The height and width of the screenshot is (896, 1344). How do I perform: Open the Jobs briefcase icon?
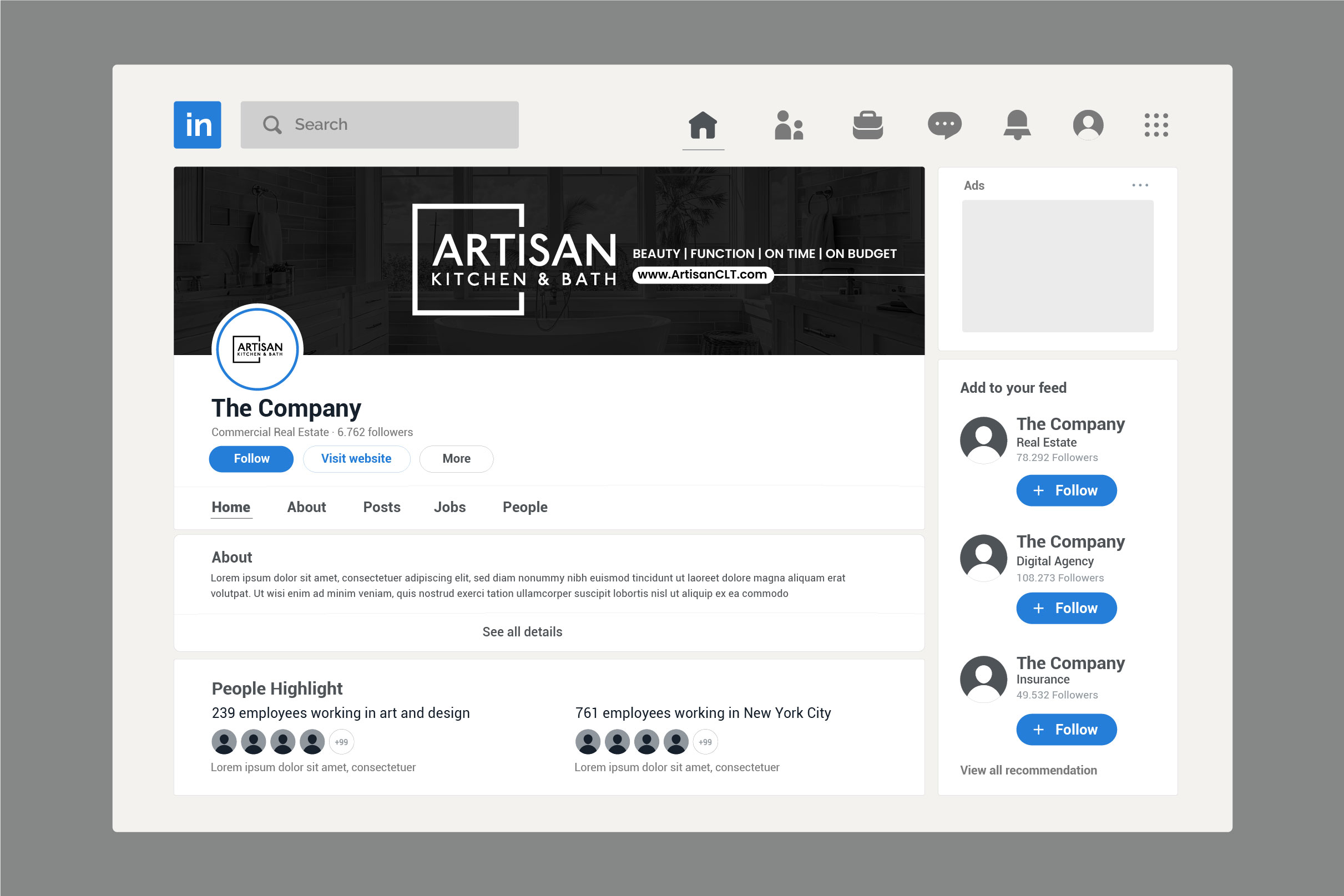tap(867, 125)
